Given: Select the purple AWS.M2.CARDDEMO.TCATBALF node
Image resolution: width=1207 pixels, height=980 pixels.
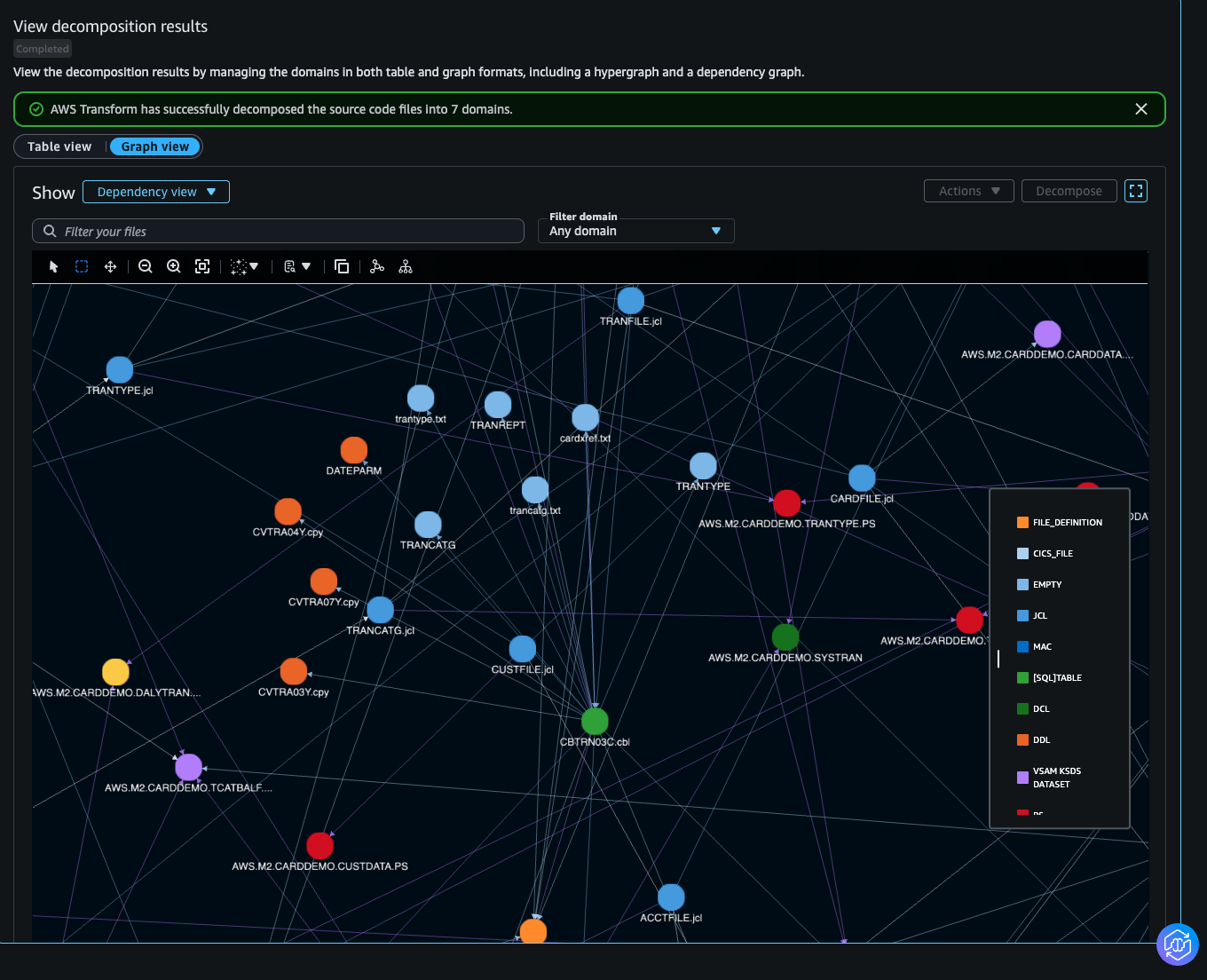Looking at the screenshot, I should (x=189, y=767).
